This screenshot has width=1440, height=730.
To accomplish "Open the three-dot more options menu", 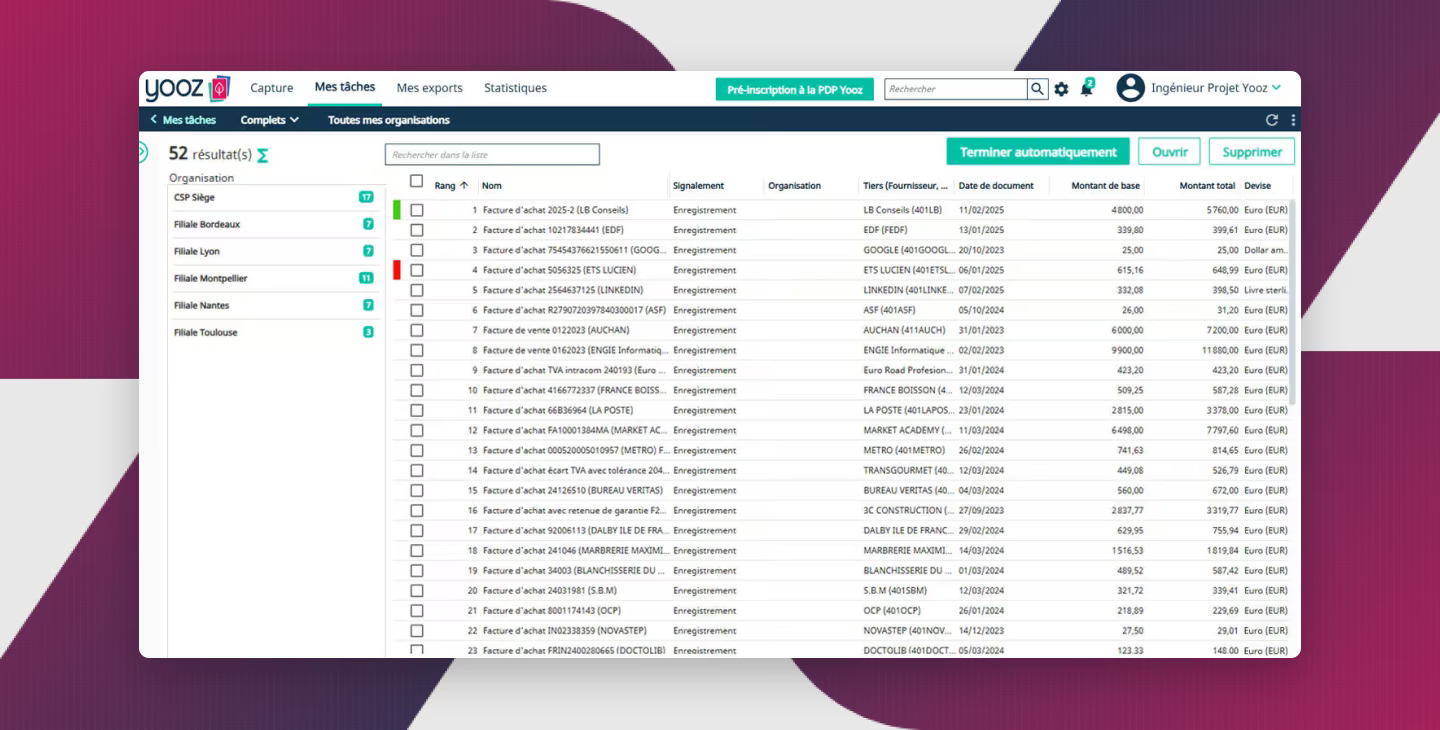I will pyautogui.click(x=1293, y=120).
